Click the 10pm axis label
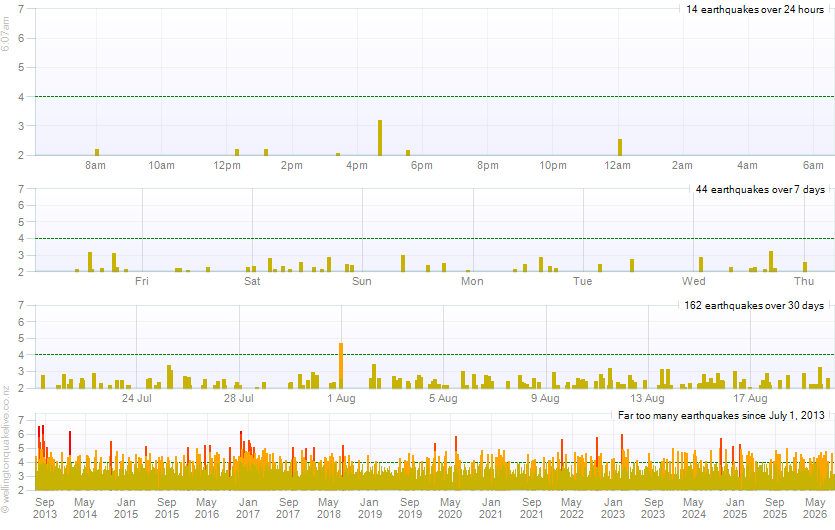This screenshot has width=835, height=530. coord(553,166)
